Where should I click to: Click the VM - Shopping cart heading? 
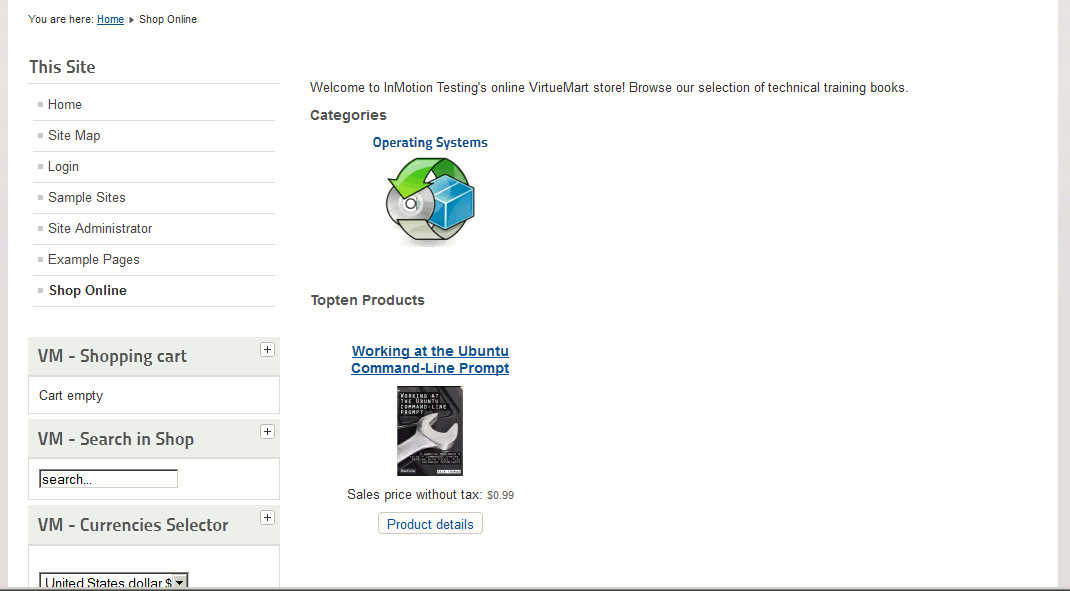click(112, 356)
